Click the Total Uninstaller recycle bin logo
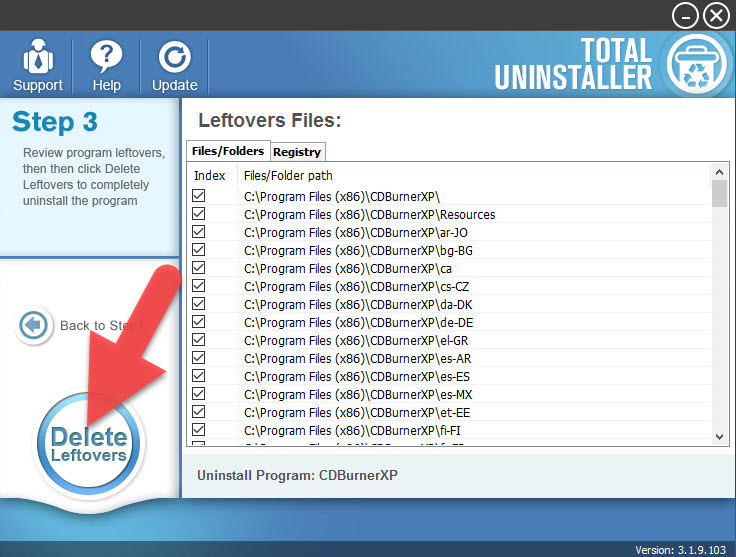Viewport: 736px width, 557px height. coord(697,64)
